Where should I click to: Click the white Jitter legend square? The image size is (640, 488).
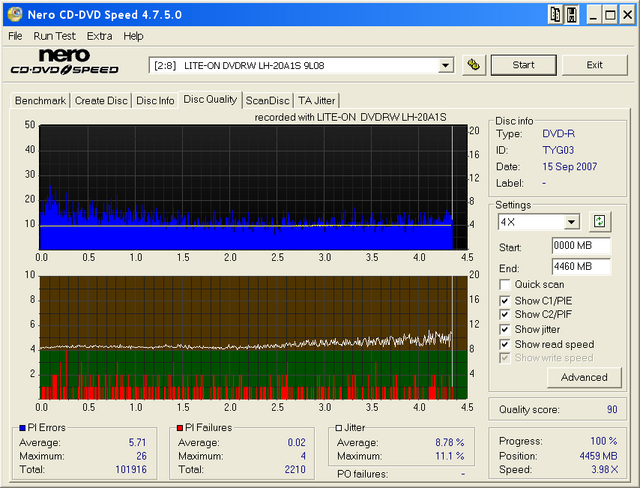tap(338, 428)
